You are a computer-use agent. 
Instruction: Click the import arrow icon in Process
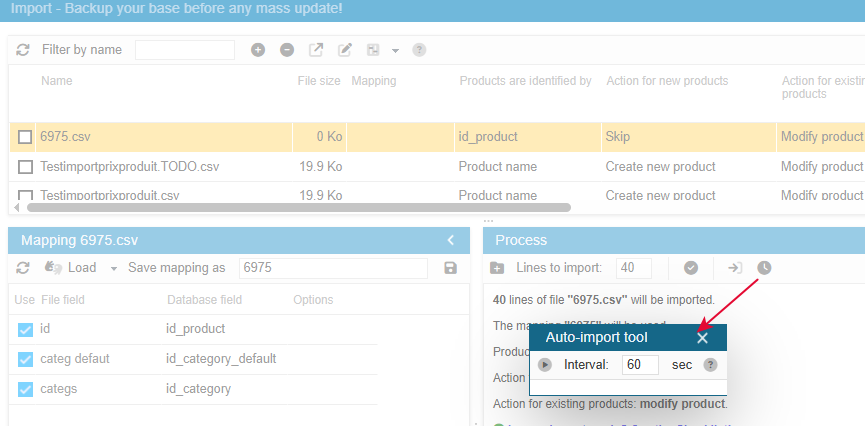pyautogui.click(x=735, y=268)
